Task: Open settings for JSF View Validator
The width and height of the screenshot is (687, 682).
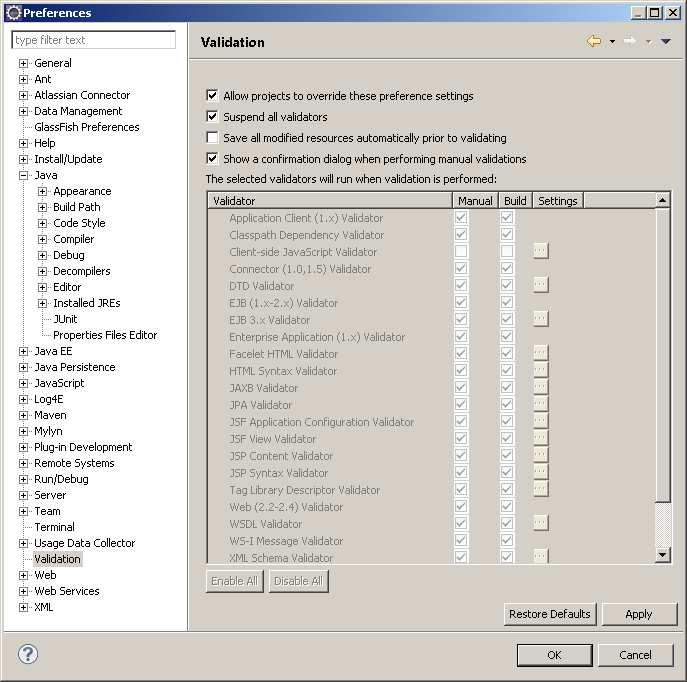Action: (541, 438)
